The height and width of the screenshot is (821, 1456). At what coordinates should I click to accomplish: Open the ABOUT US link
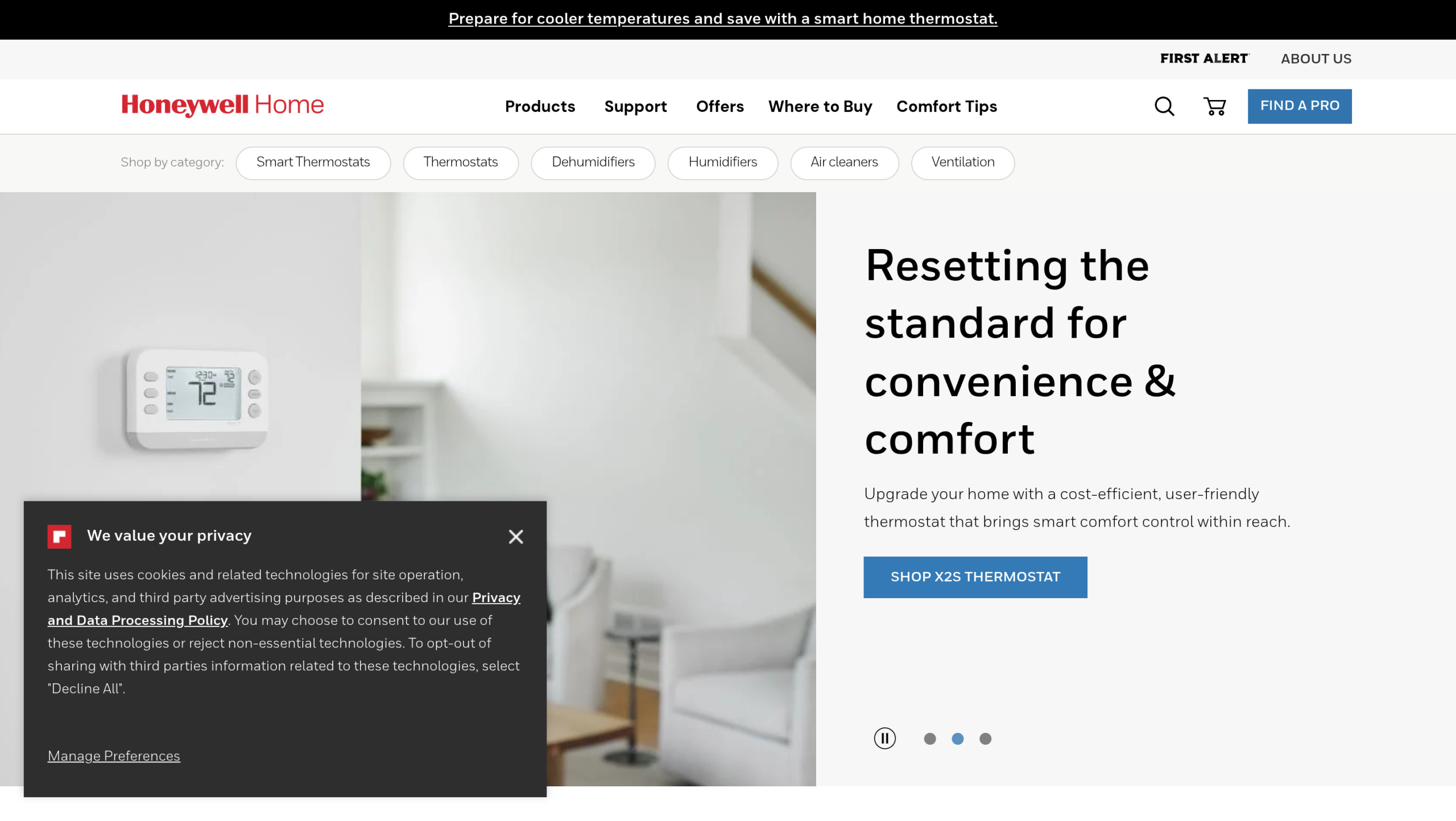(x=1316, y=59)
